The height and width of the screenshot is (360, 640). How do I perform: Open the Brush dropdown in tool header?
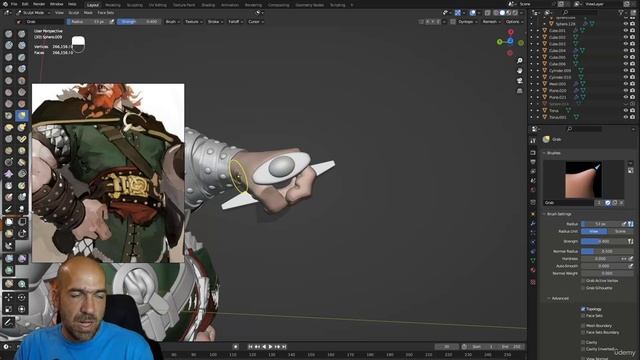click(173, 22)
